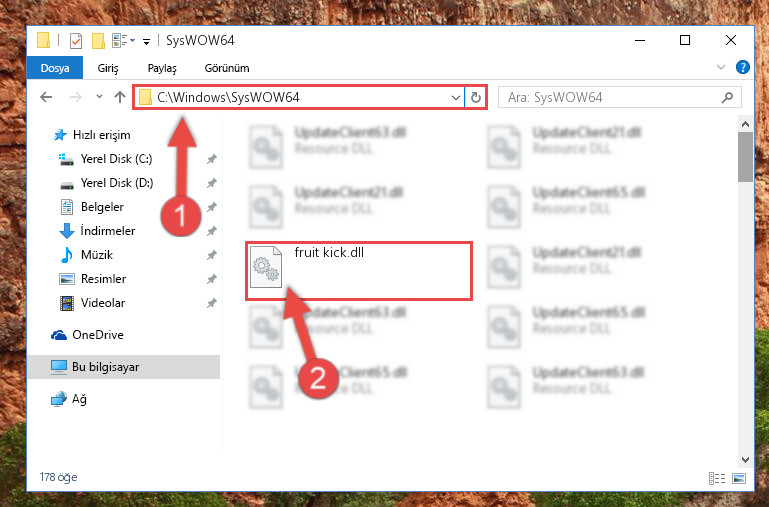
Task: Open the Görünüm ribbon tab
Action: coord(227,68)
